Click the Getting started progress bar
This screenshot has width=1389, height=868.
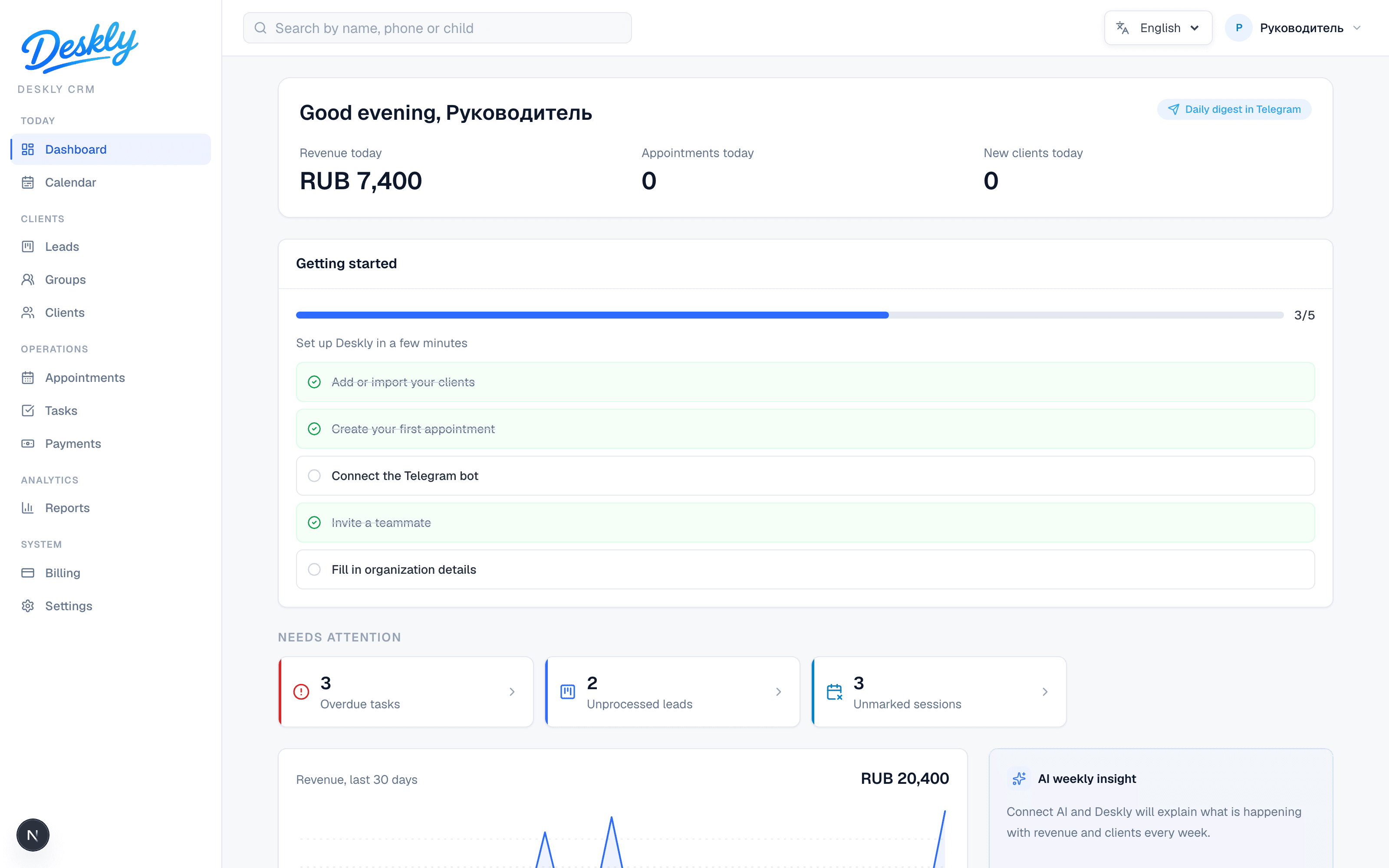pyautogui.click(x=790, y=315)
